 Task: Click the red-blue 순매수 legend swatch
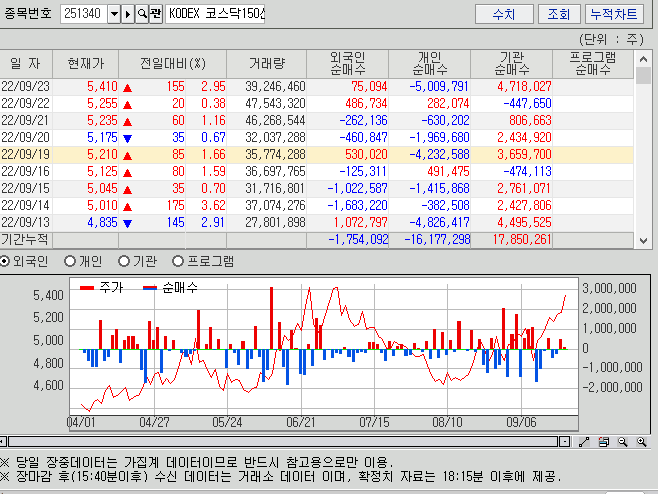point(150,288)
